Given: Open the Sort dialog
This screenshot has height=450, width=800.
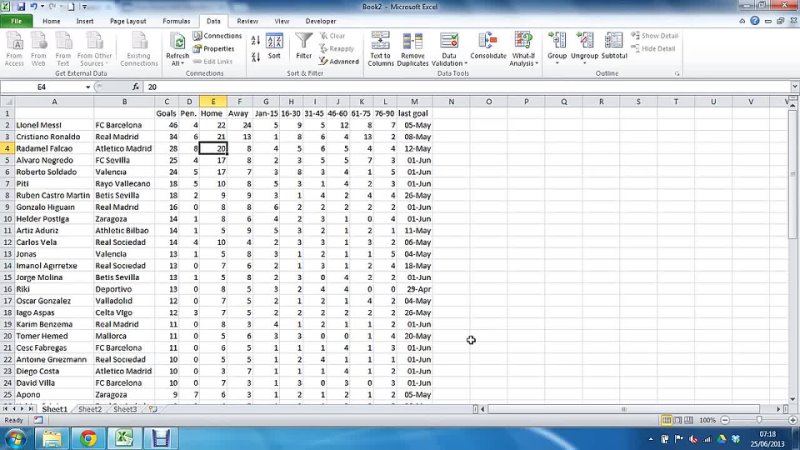Looking at the screenshot, I should [274, 46].
